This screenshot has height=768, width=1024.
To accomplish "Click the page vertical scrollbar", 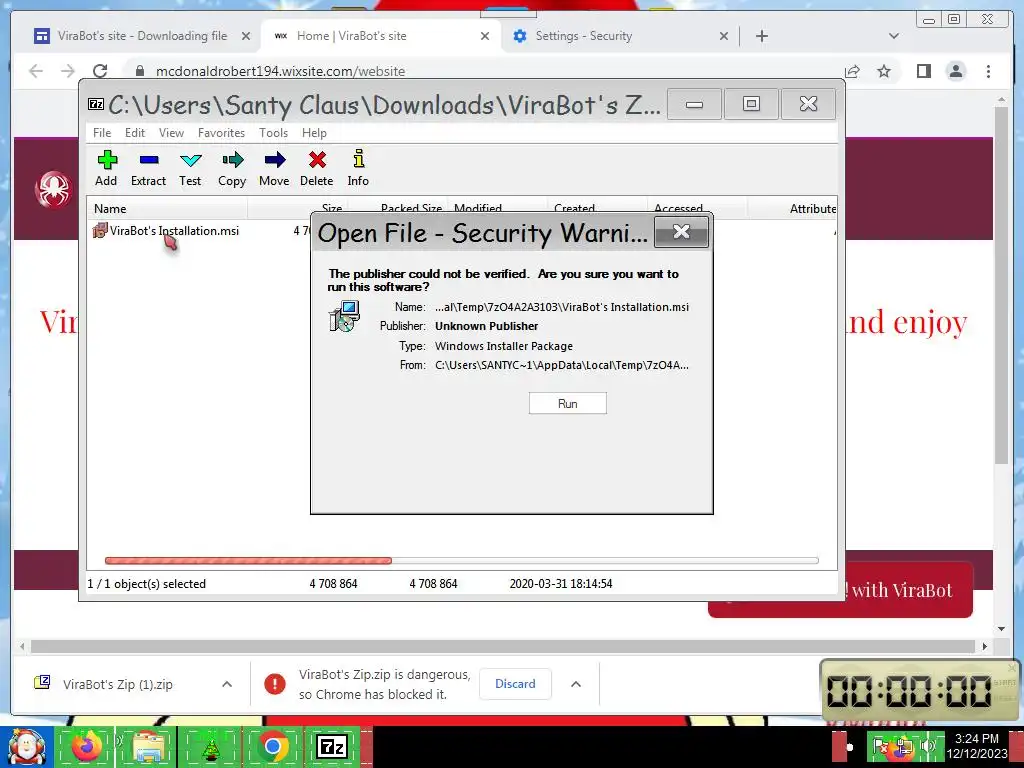I will click(x=1002, y=285).
